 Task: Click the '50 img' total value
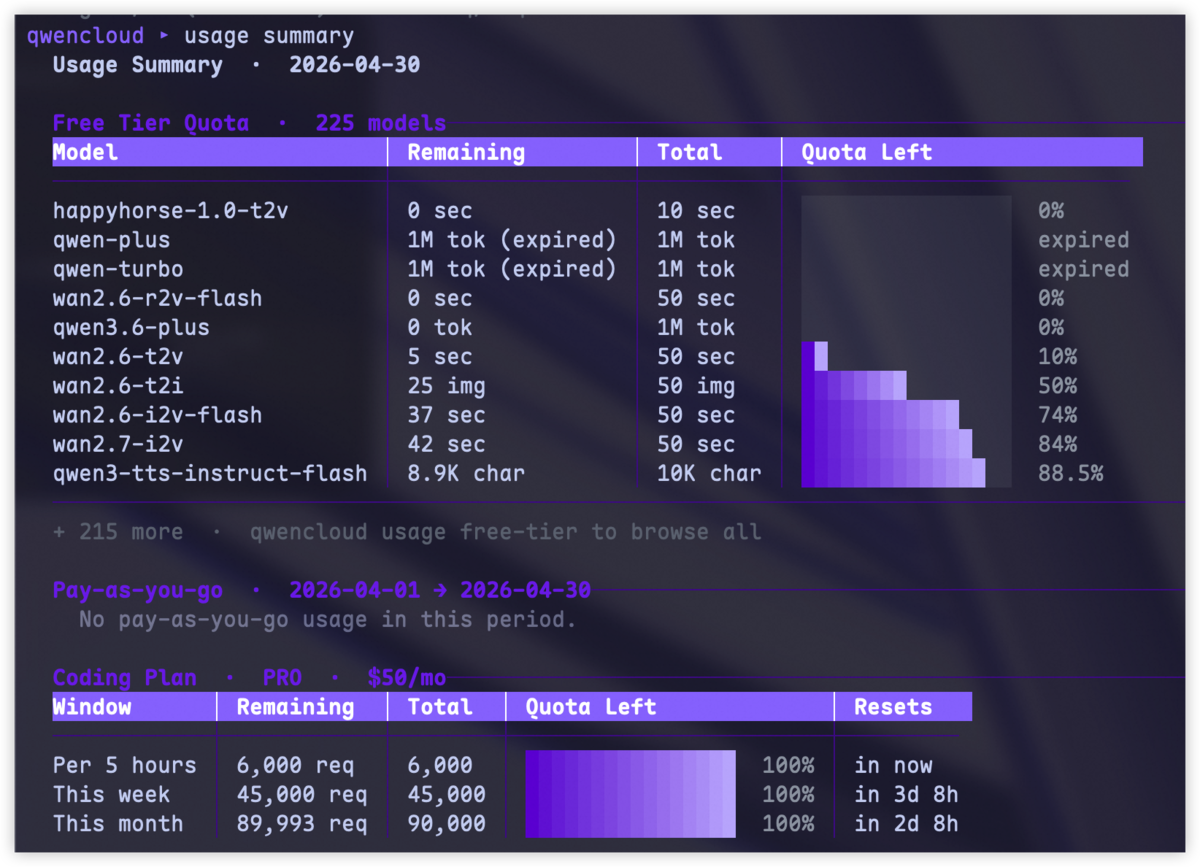pos(696,386)
